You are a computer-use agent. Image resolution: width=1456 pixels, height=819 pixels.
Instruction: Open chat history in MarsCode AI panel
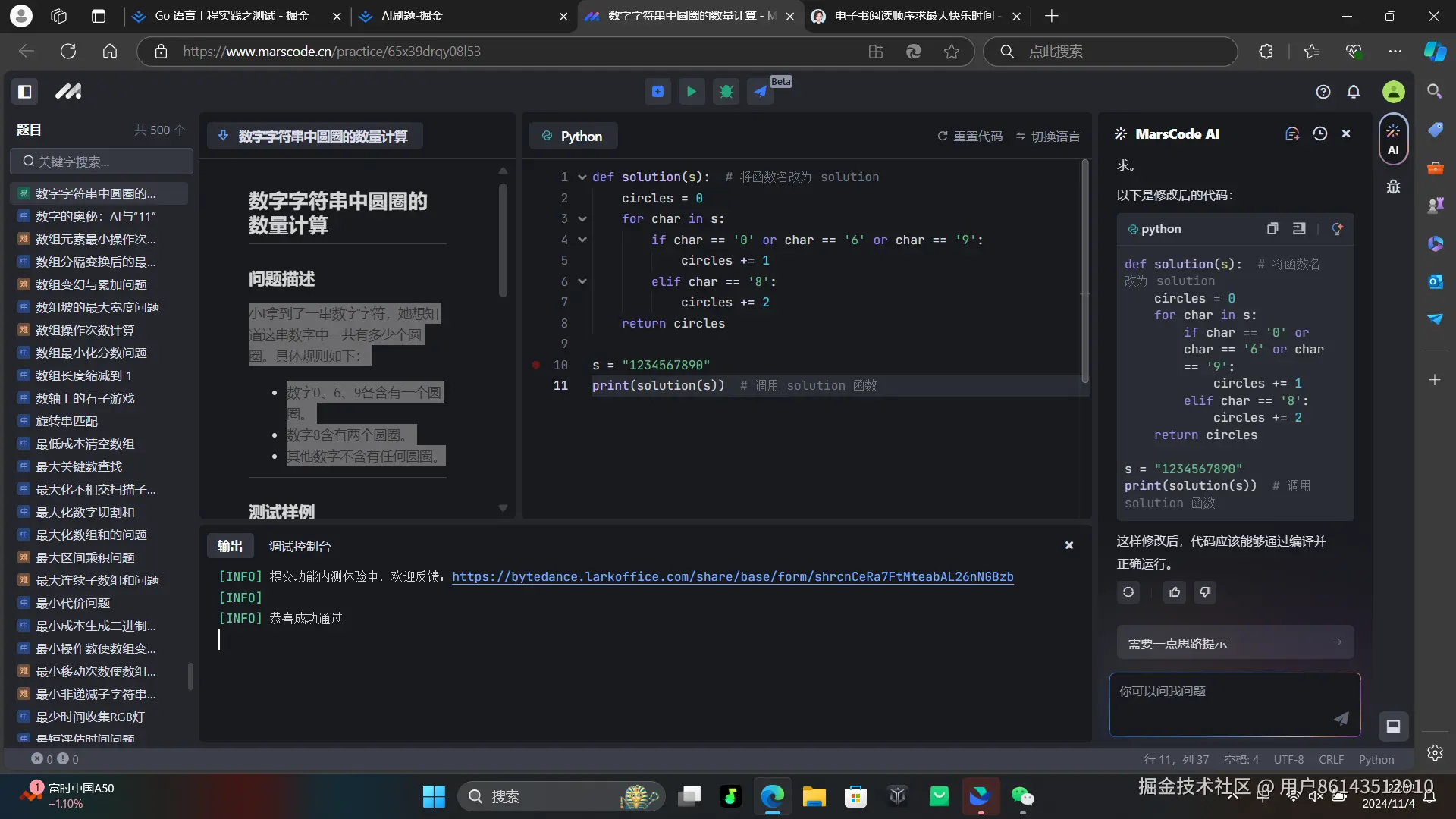pos(1319,133)
